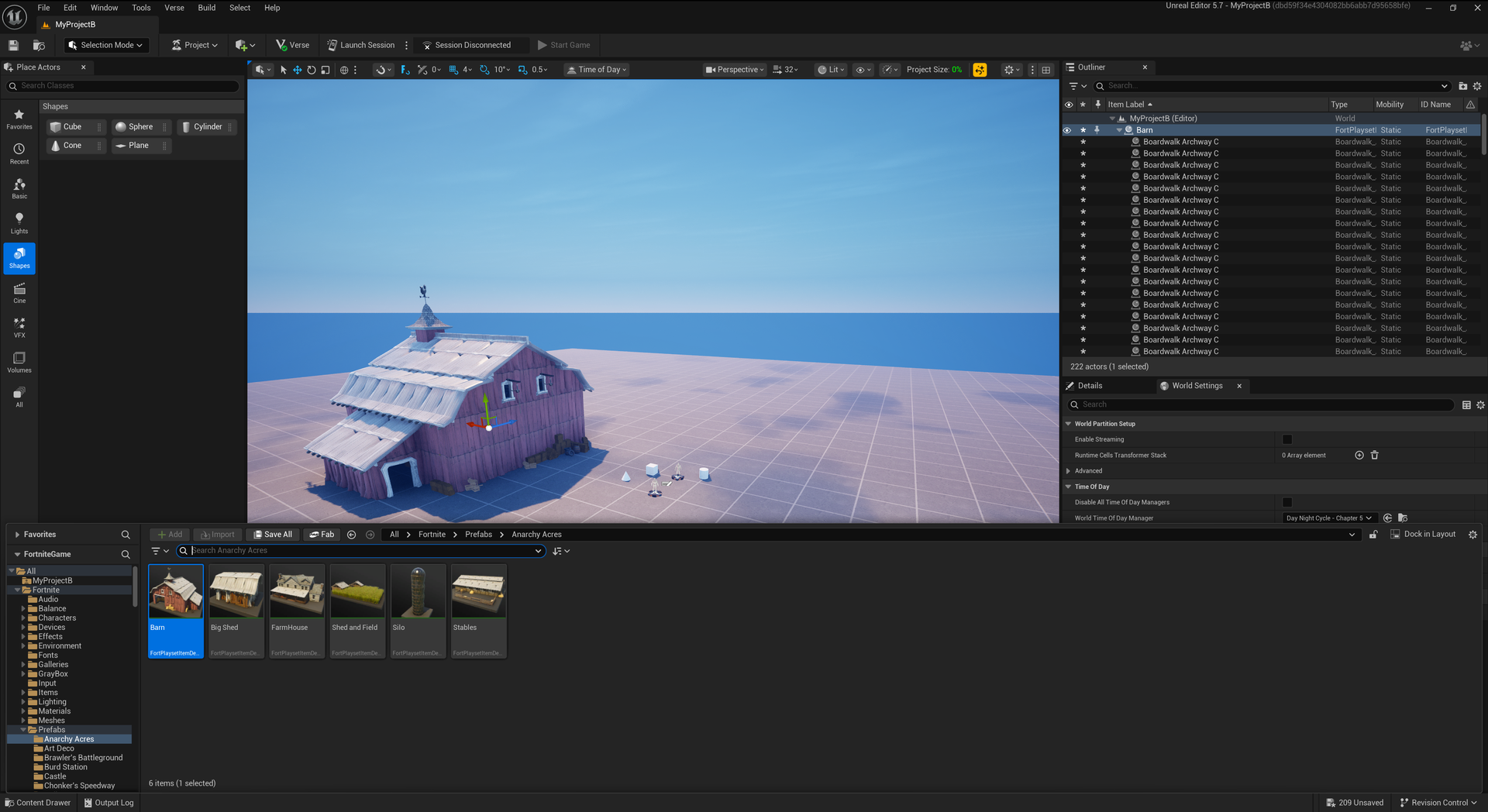Click the Cine category icon

[19, 293]
